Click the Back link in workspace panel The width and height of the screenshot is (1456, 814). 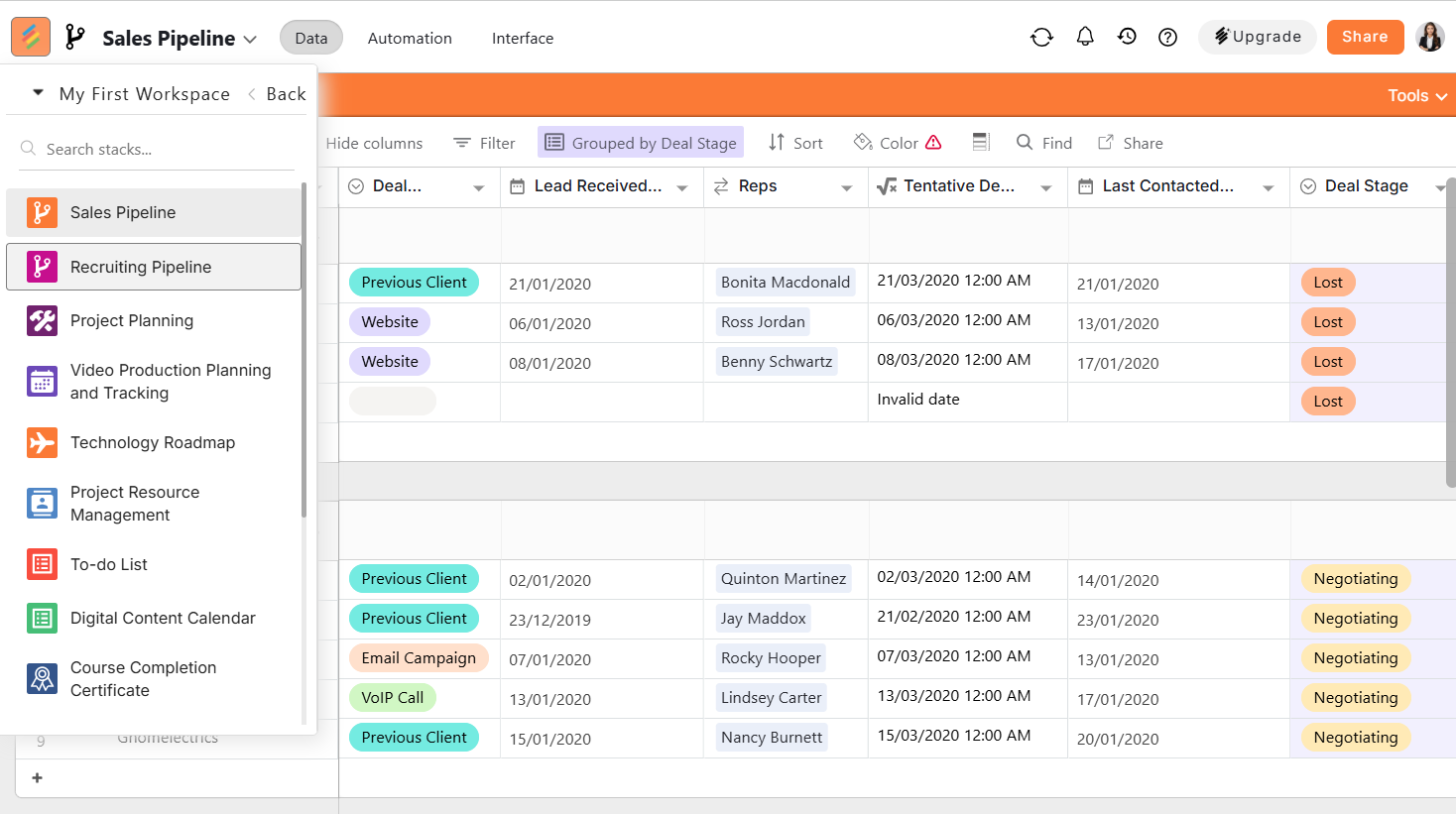pyautogui.click(x=278, y=93)
